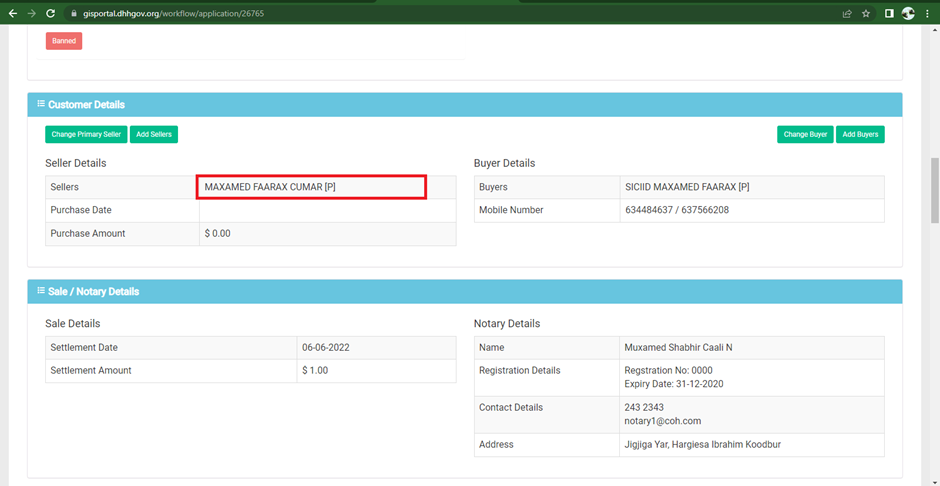Click the Add Buyers button

[860, 134]
